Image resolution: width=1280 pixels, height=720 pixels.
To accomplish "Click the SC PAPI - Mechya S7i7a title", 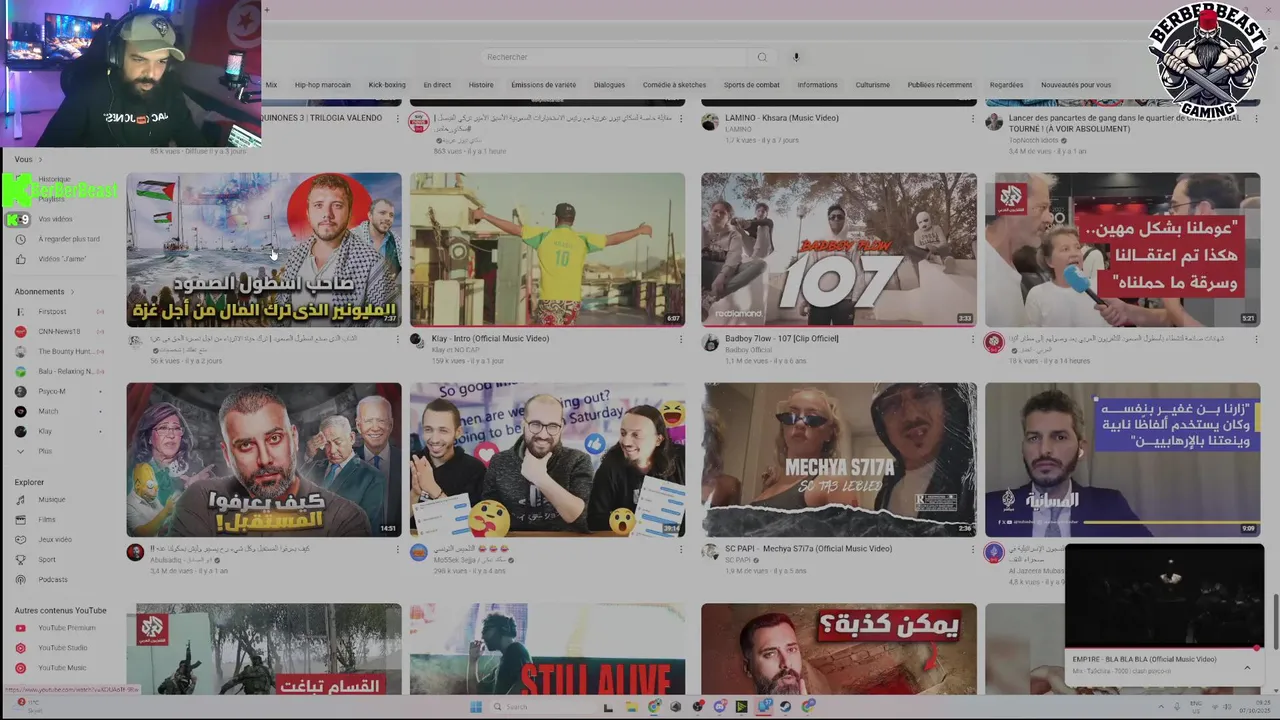I will coord(808,549).
